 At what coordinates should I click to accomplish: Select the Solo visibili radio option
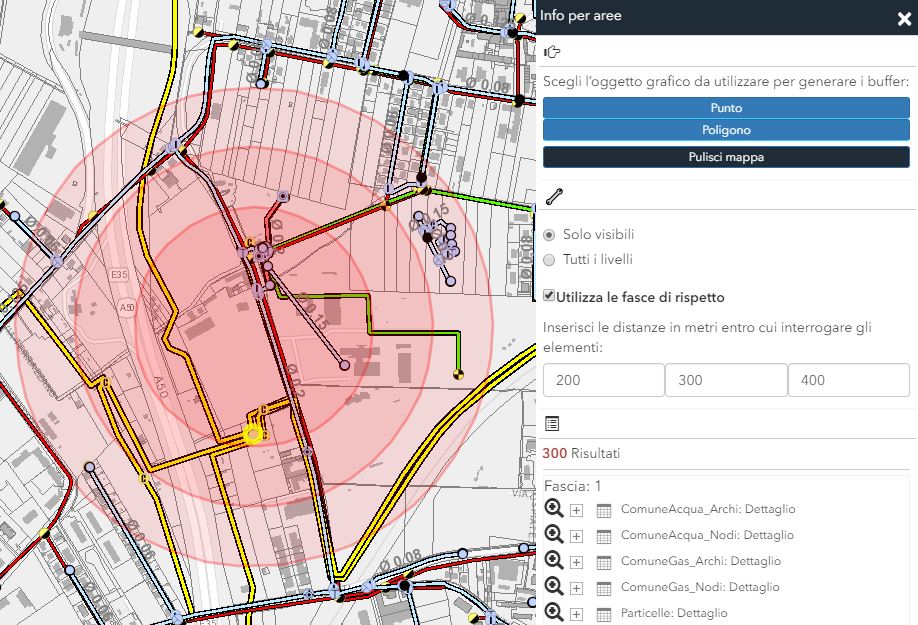point(549,235)
